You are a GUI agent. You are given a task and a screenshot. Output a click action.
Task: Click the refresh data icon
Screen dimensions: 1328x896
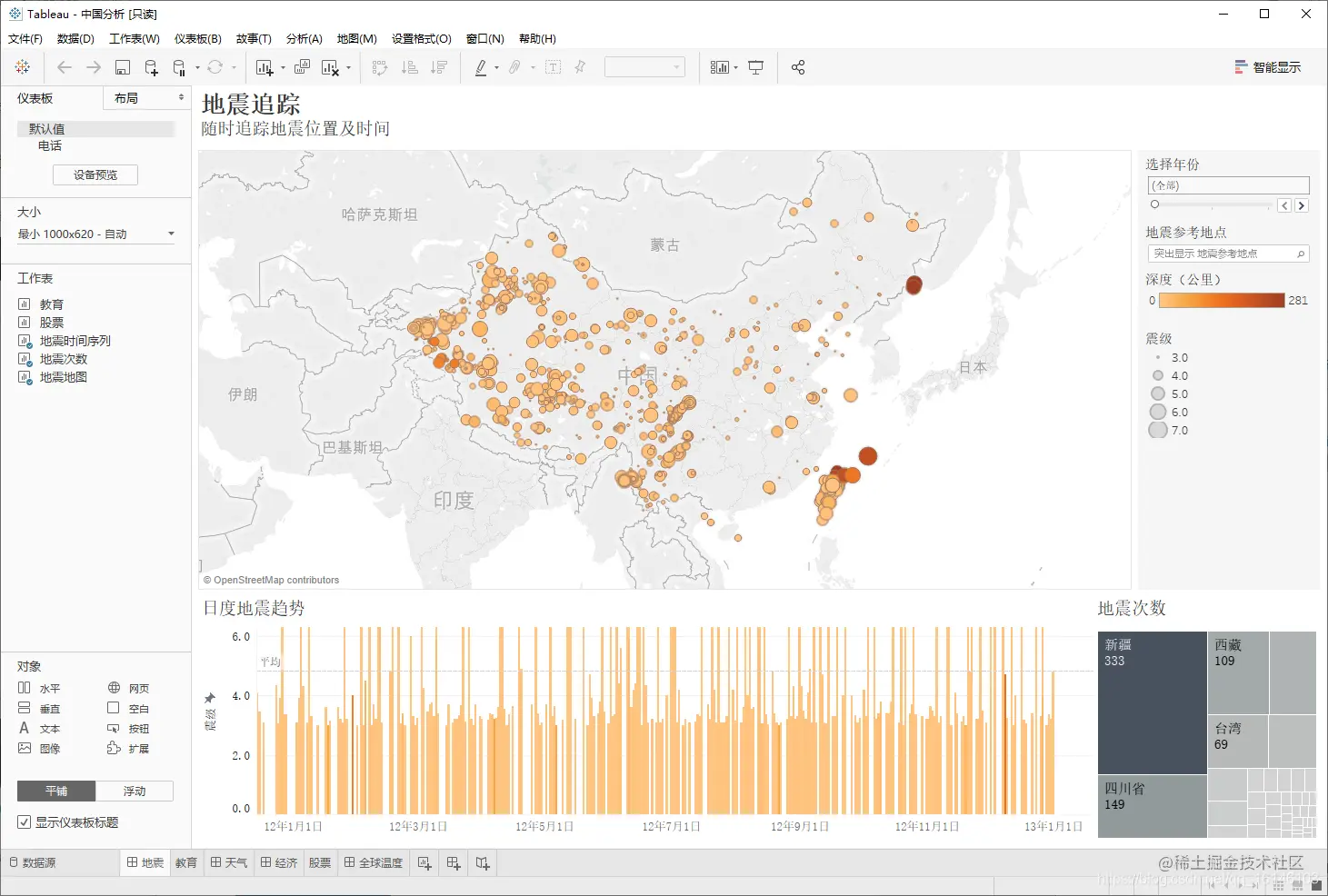click(x=215, y=67)
